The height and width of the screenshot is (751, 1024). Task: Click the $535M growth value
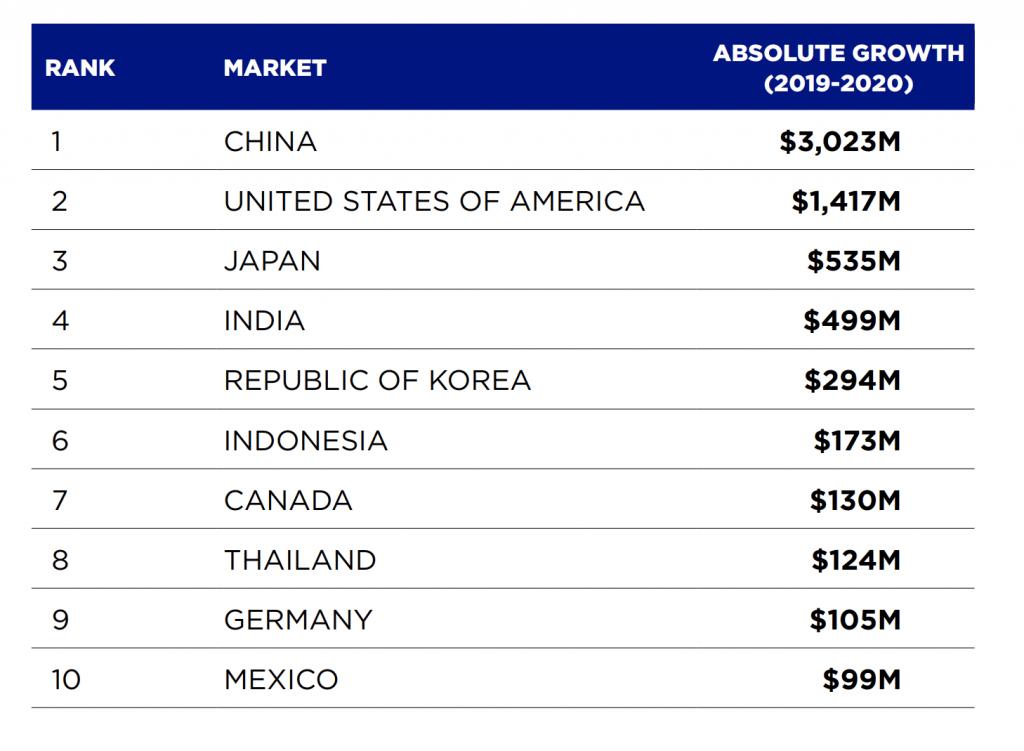(854, 261)
